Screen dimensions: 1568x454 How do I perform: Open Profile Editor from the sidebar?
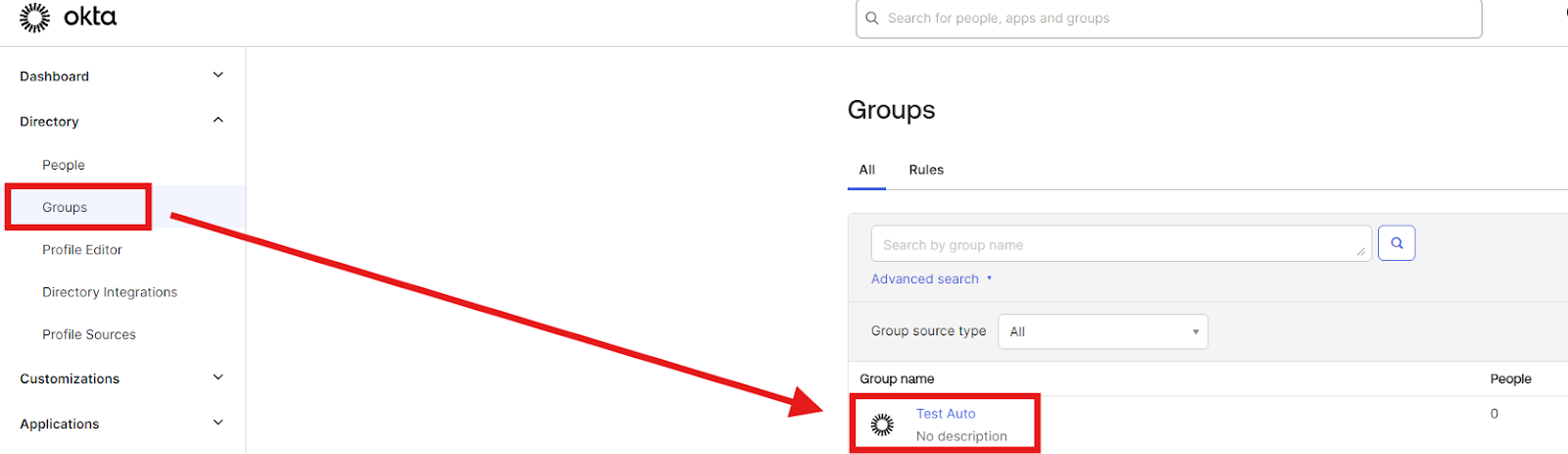click(82, 250)
